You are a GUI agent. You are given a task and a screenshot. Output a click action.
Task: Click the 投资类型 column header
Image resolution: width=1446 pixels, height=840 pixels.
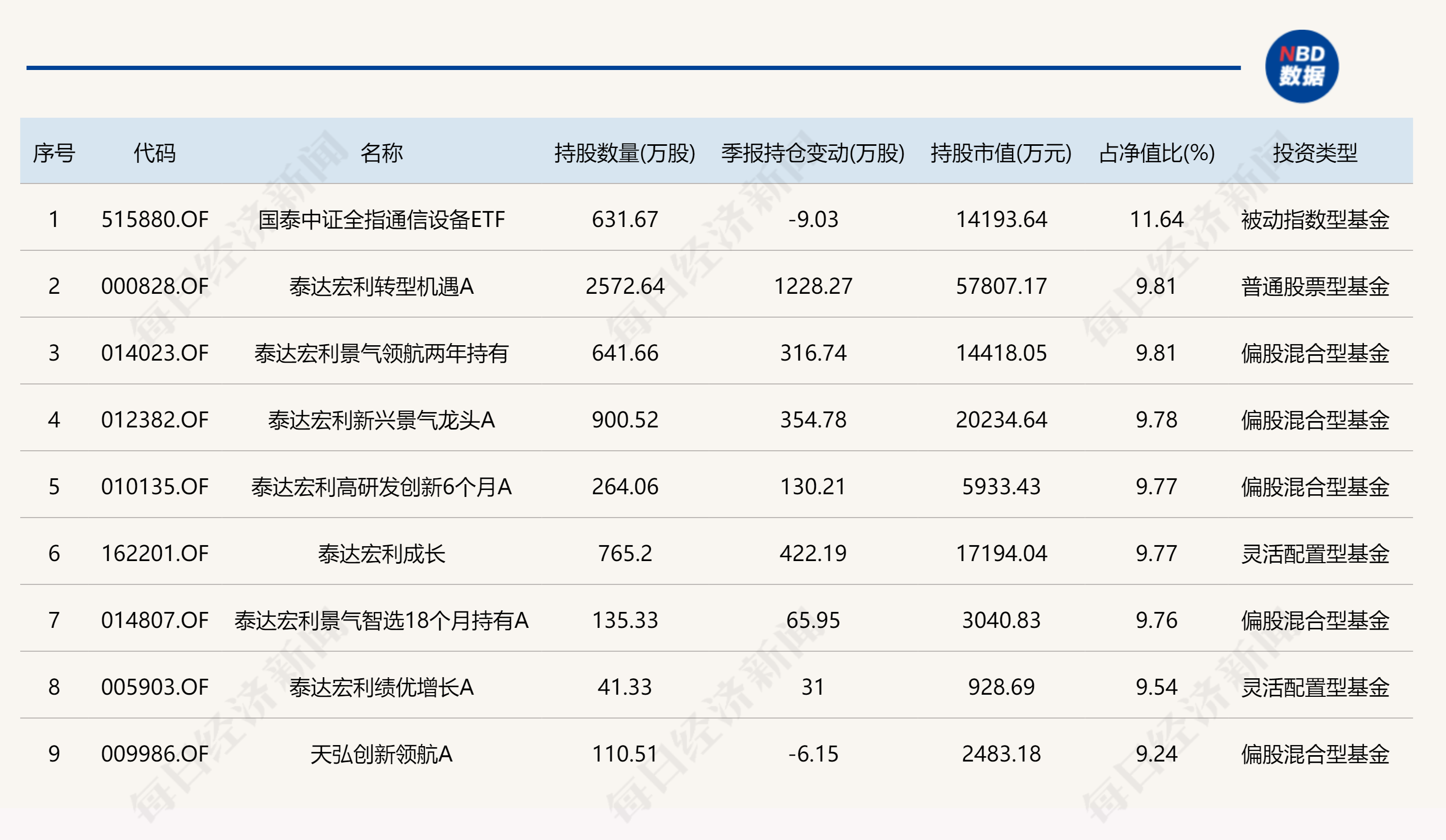point(1315,153)
